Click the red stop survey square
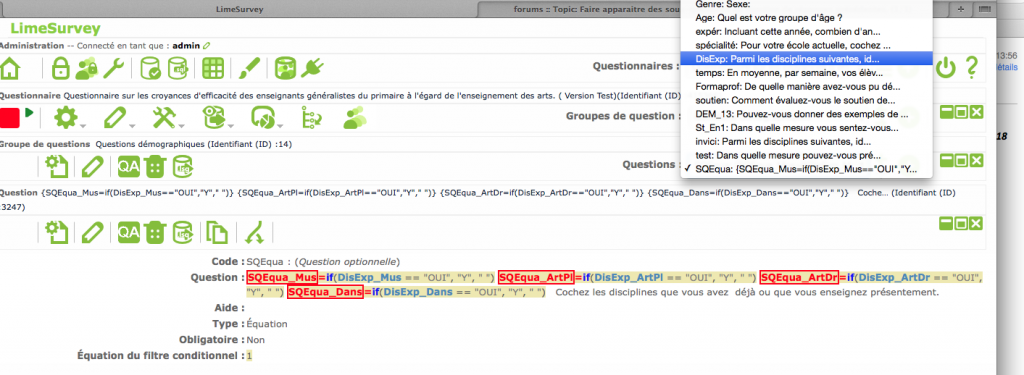The height and width of the screenshot is (375, 1024). point(10,118)
